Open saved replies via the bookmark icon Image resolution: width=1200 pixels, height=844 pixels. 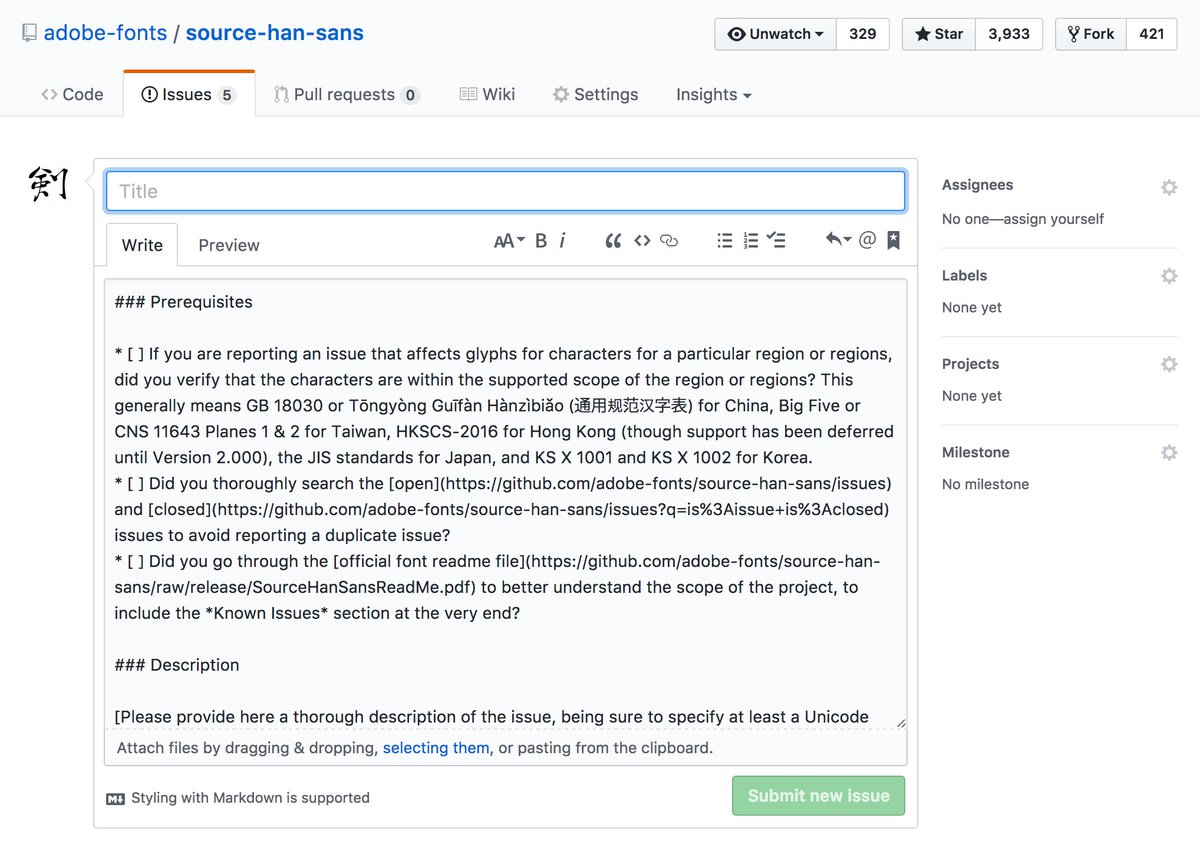(893, 240)
